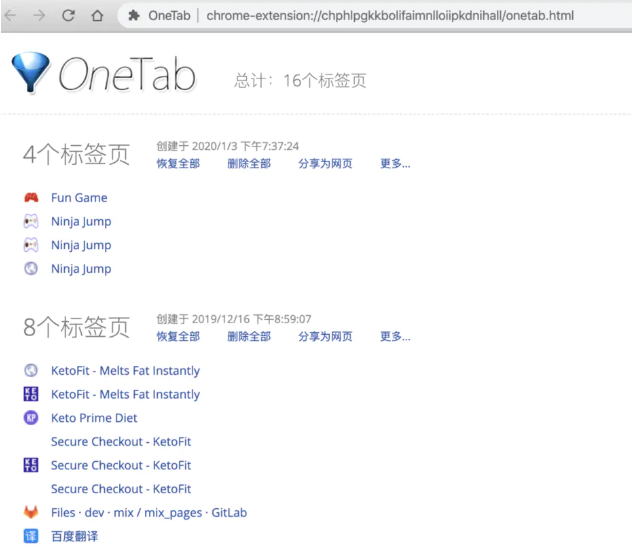Viewport: 632px width, 552px height.
Task: Click the browser reload icon
Action: point(68,16)
